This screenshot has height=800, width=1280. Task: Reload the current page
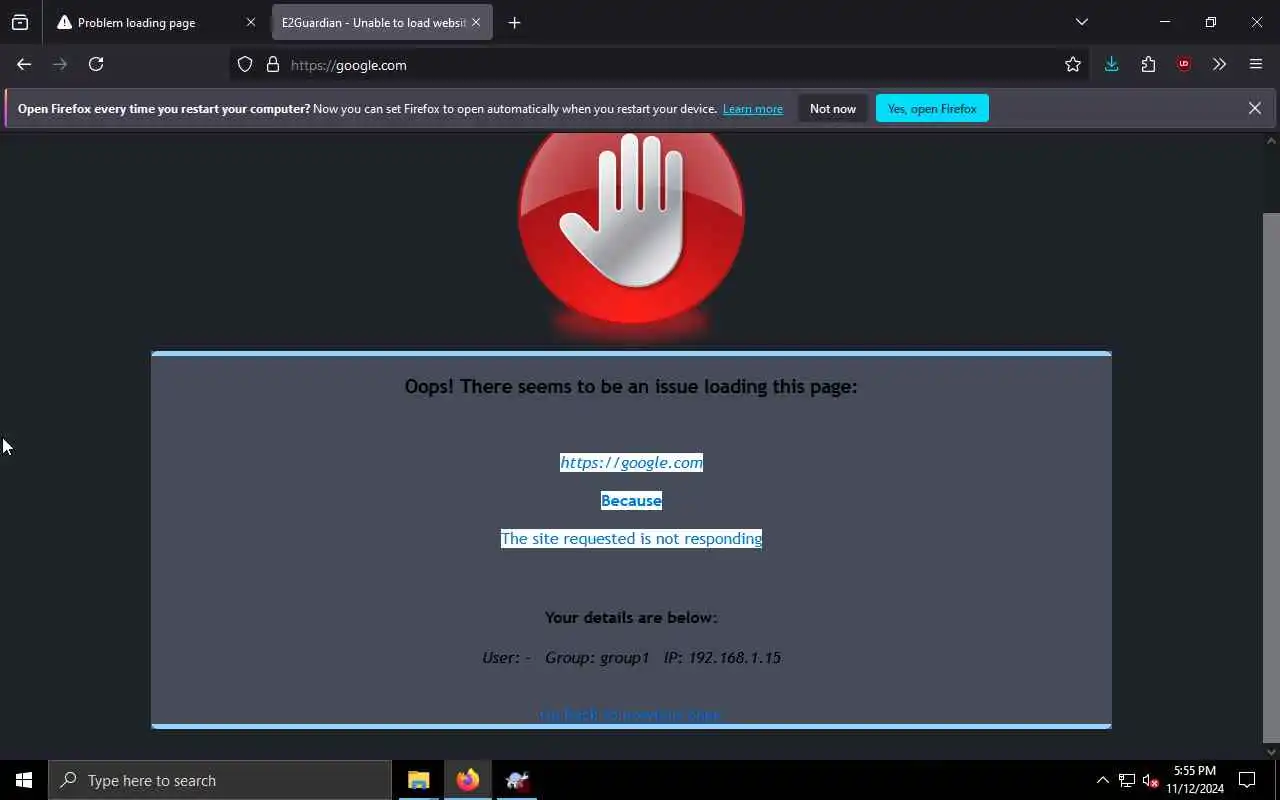96,64
